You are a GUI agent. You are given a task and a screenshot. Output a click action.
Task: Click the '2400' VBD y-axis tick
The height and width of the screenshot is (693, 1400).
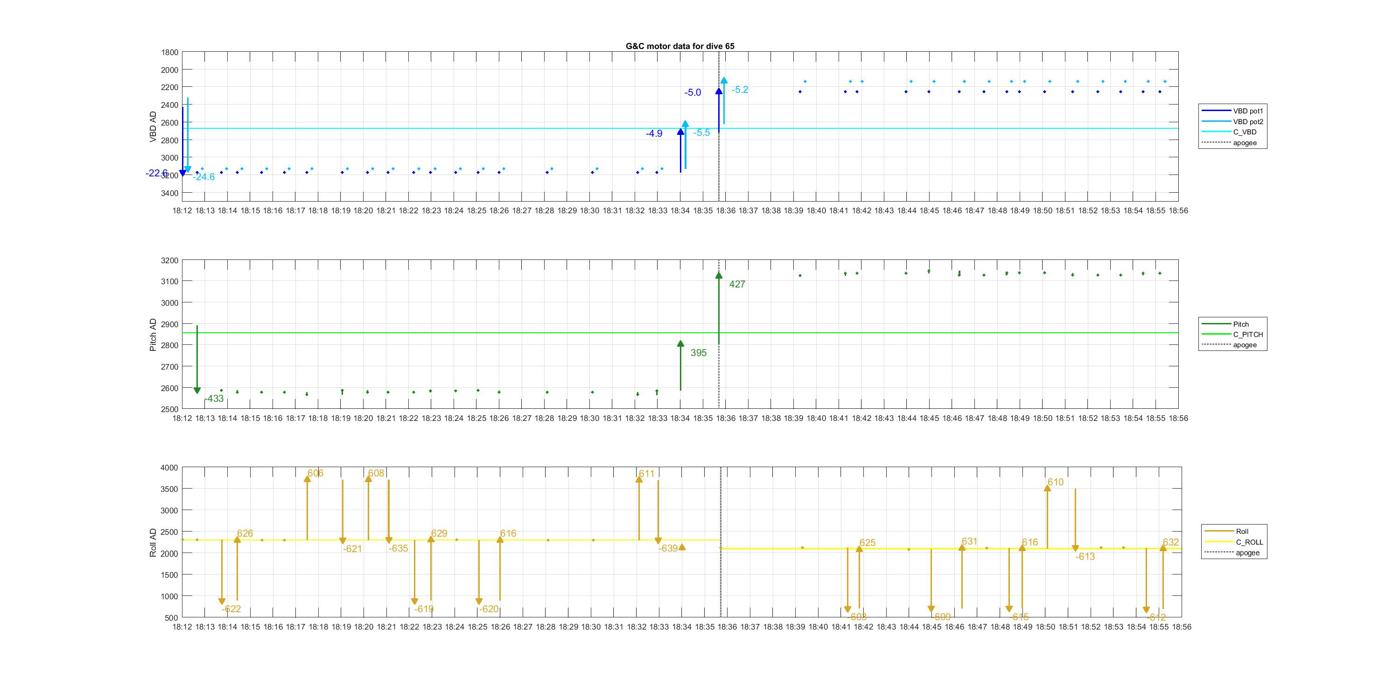pyautogui.click(x=169, y=105)
